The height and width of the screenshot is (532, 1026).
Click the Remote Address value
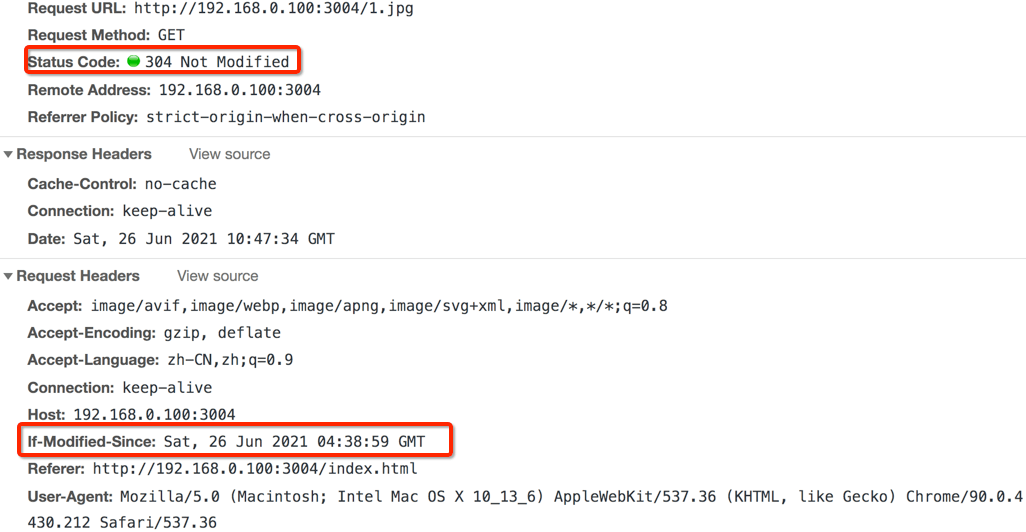pyautogui.click(x=239, y=90)
